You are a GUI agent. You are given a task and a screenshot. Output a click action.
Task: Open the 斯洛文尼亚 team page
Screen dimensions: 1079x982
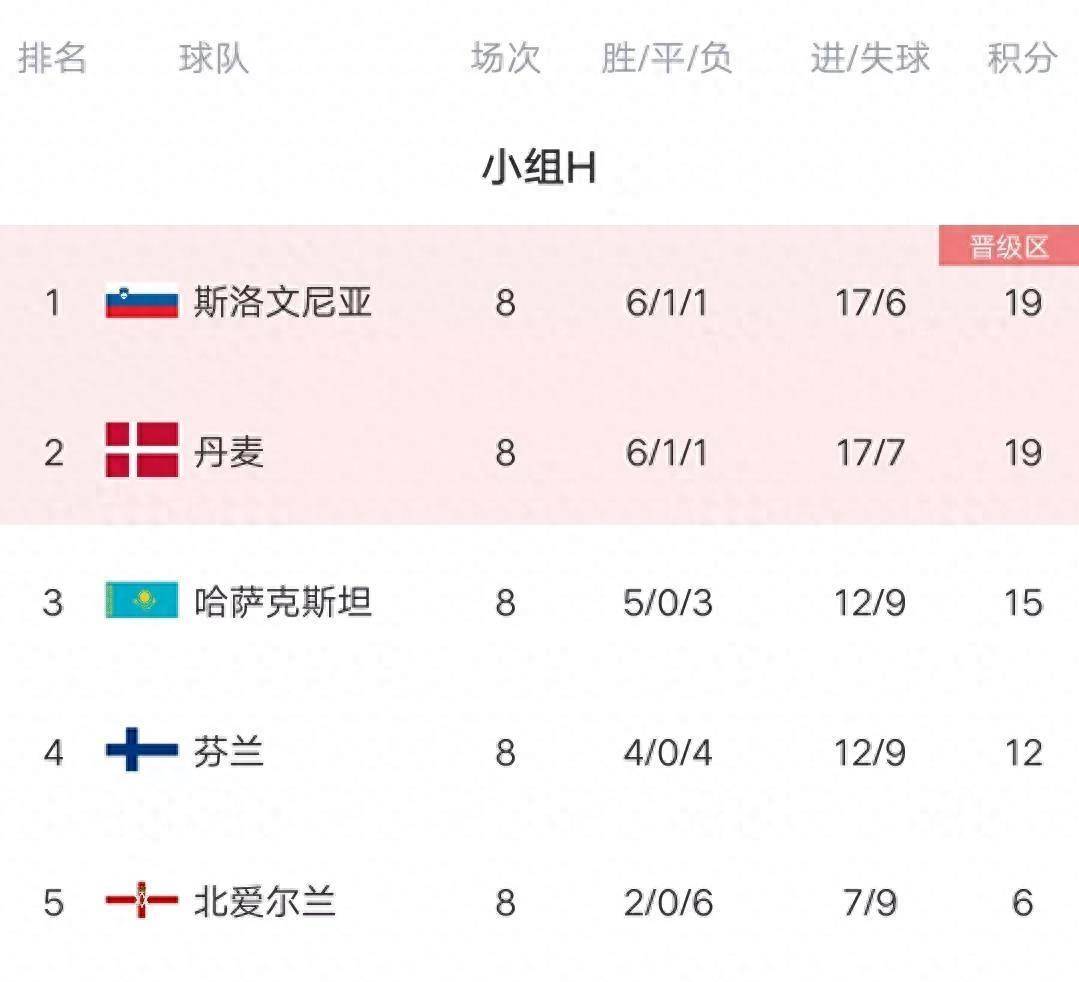tap(283, 301)
